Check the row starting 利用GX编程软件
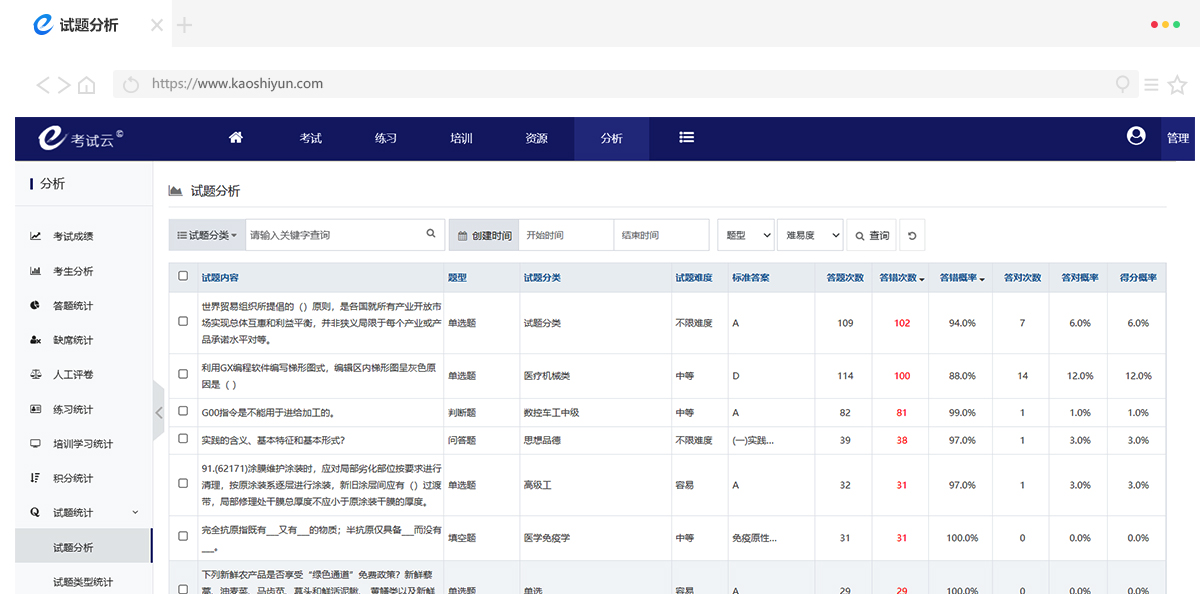Image resolution: width=1200 pixels, height=594 pixels. pyautogui.click(x=183, y=374)
